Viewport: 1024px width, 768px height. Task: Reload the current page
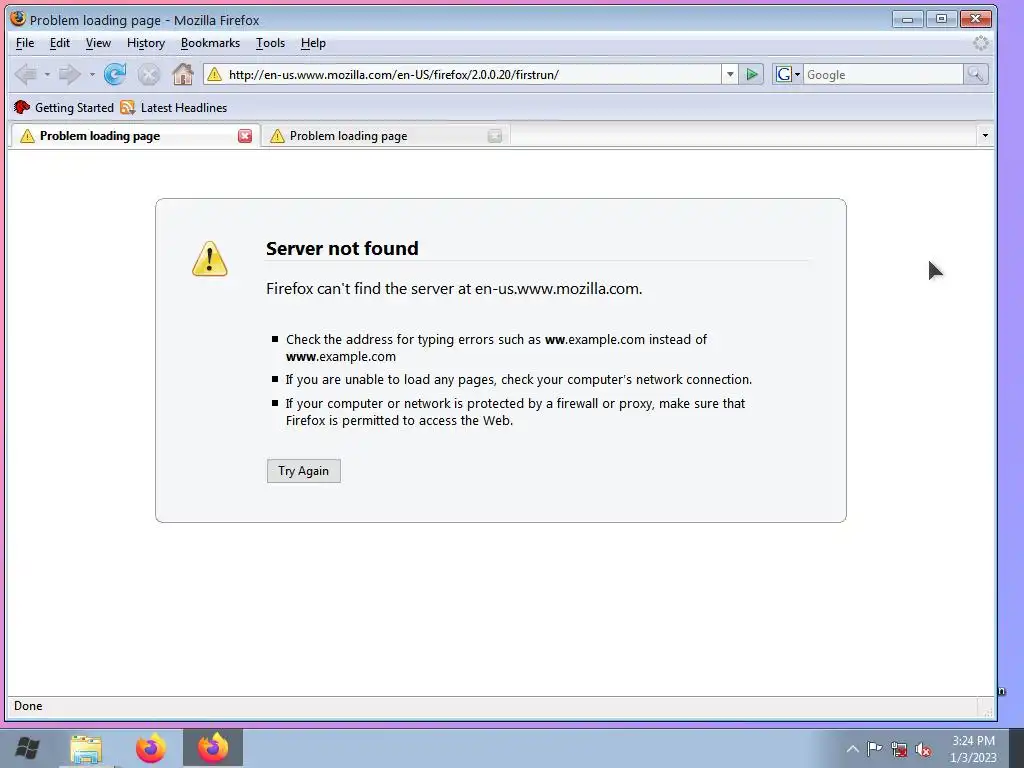click(115, 74)
